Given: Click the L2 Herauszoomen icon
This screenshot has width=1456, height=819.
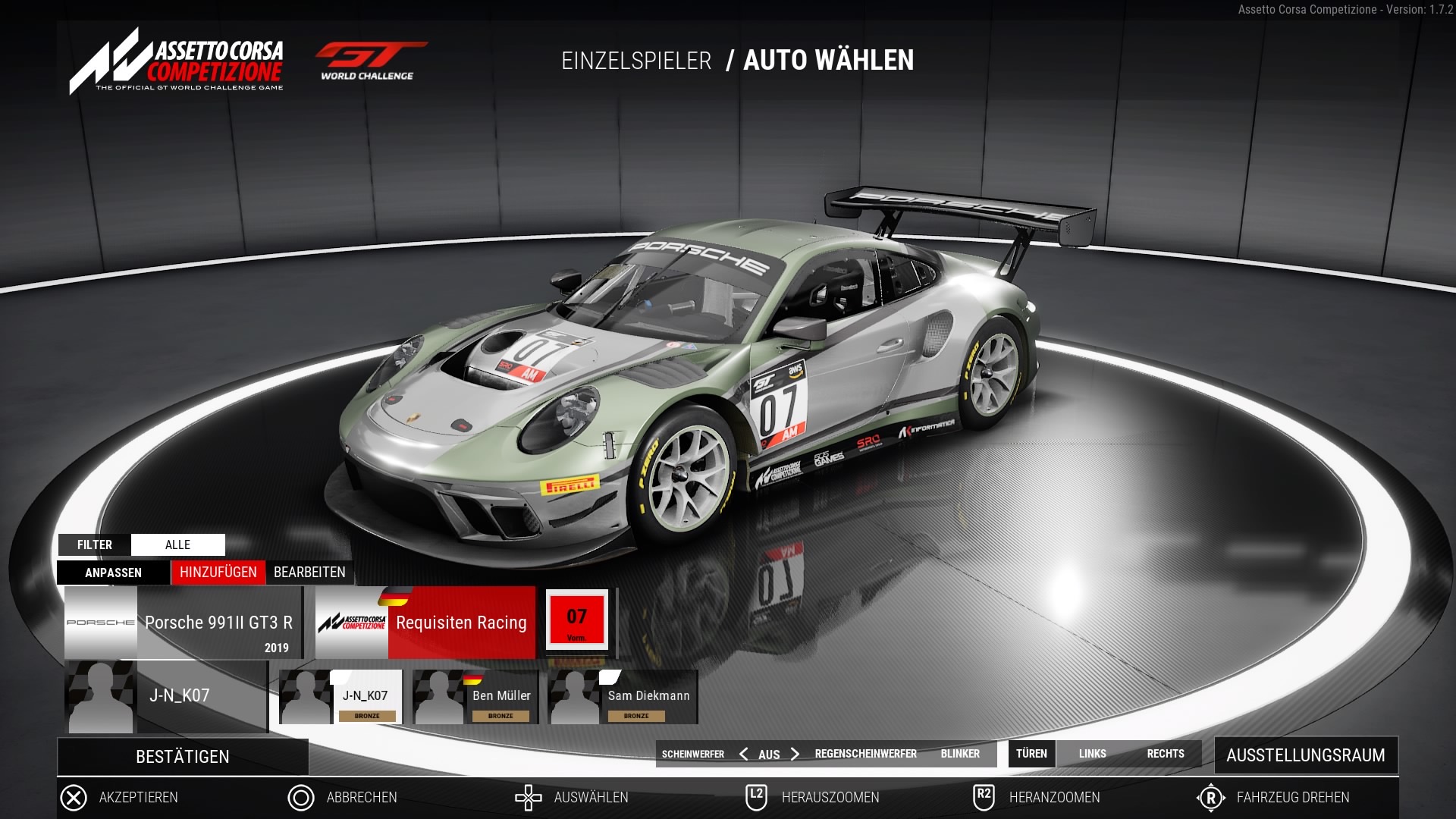Looking at the screenshot, I should pyautogui.click(x=756, y=797).
